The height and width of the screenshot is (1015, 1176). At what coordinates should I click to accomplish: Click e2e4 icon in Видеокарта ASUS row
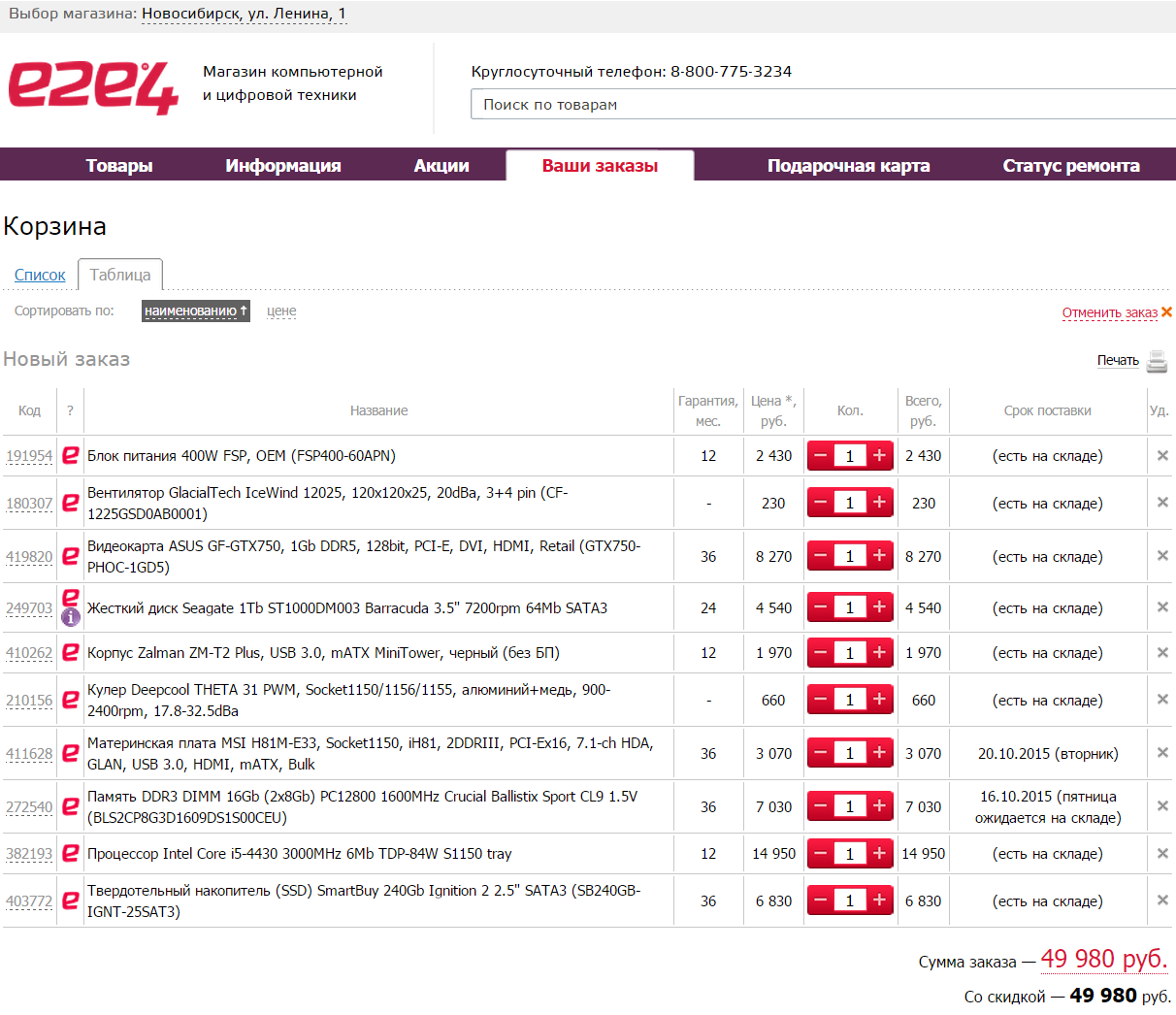pos(71,556)
